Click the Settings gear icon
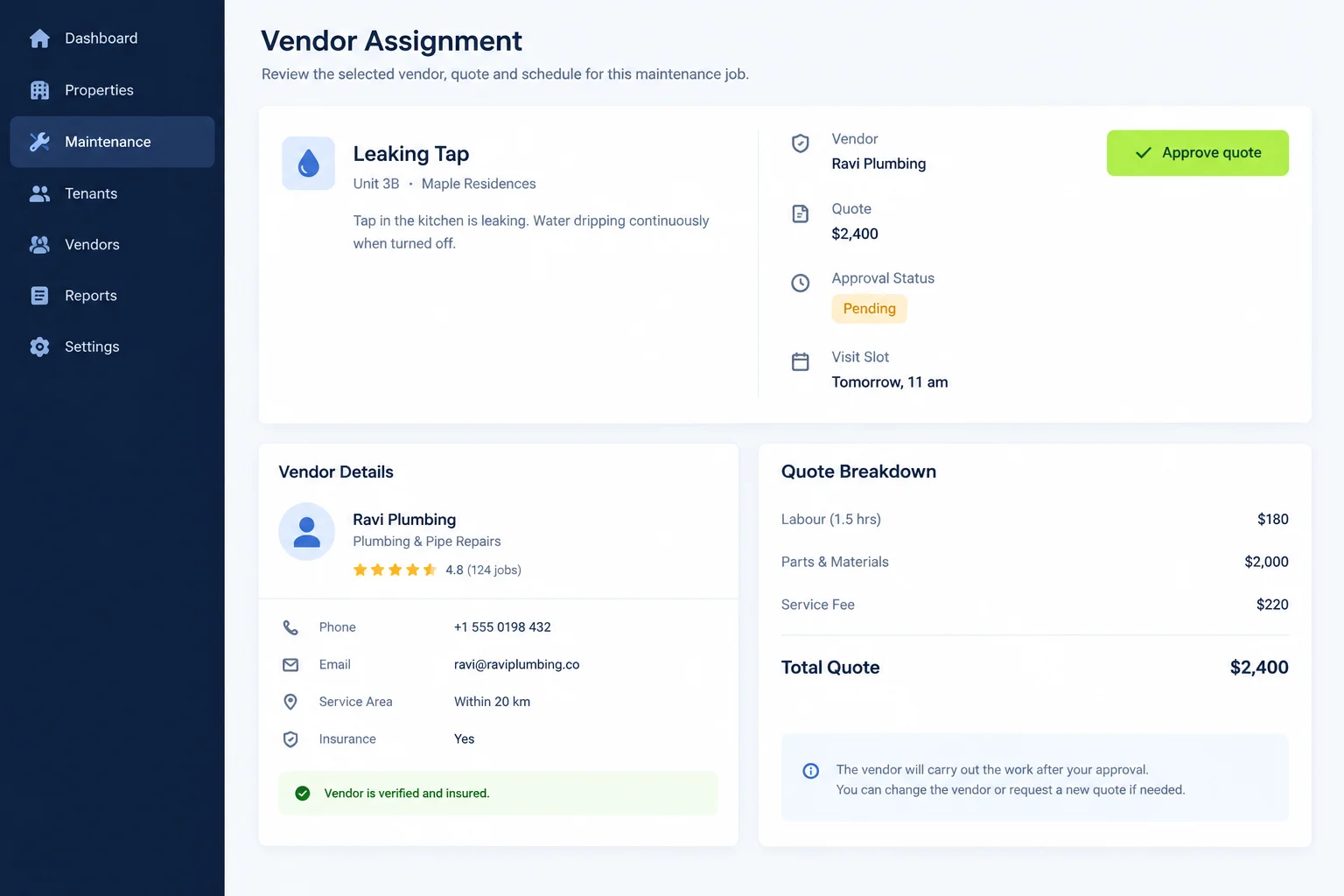The width and height of the screenshot is (1344, 896). [39, 346]
